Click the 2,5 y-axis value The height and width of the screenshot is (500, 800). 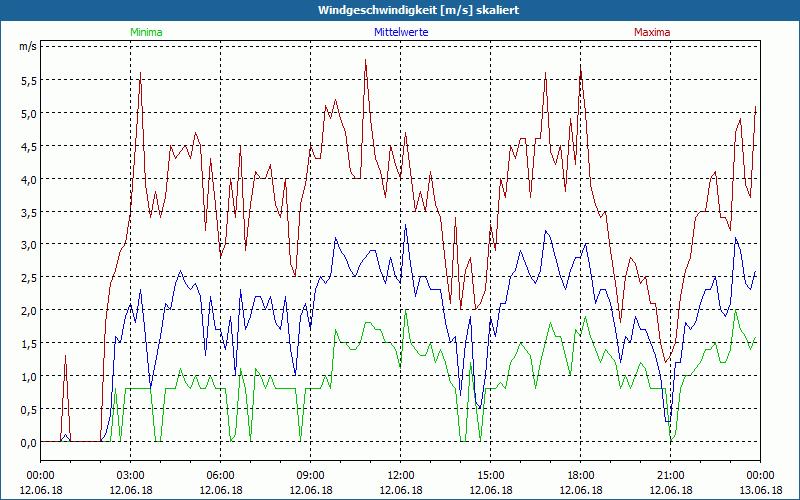tap(29, 278)
